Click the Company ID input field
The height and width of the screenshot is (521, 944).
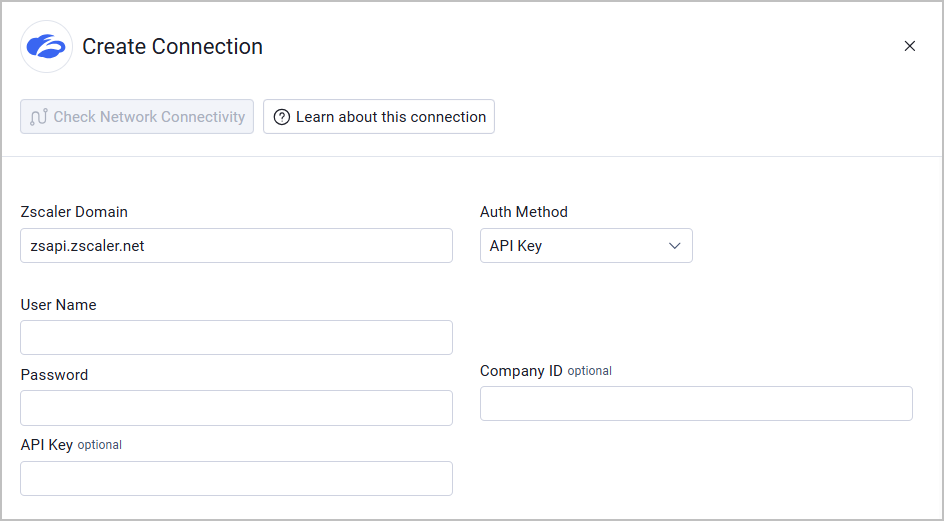click(696, 404)
